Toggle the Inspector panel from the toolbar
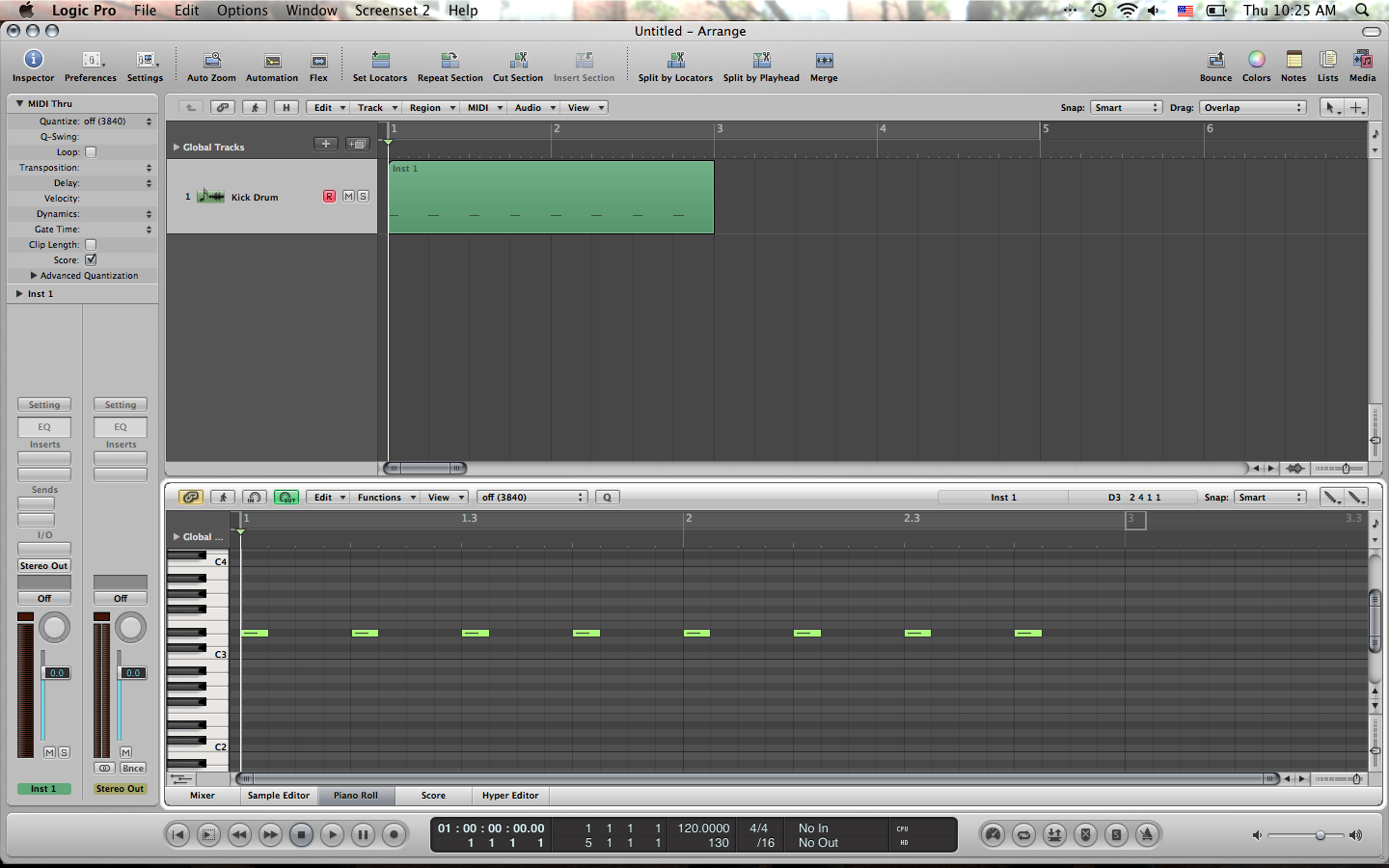Screen dimensions: 1389x868 tap(33, 66)
